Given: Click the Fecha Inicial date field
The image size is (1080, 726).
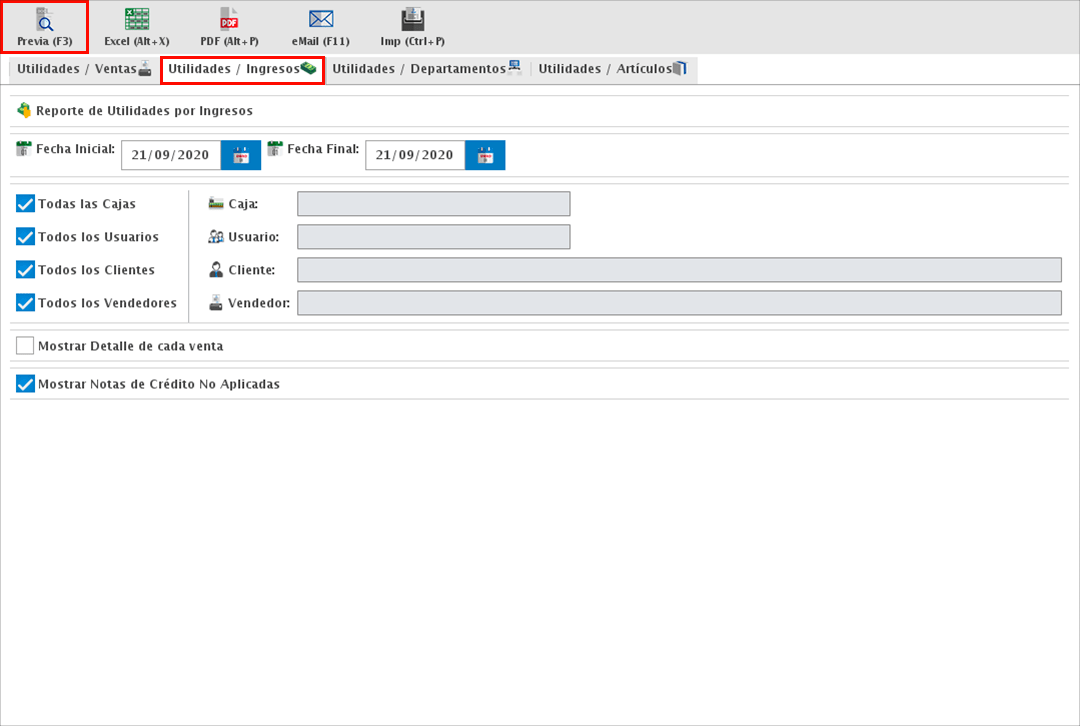Looking at the screenshot, I should [170, 155].
